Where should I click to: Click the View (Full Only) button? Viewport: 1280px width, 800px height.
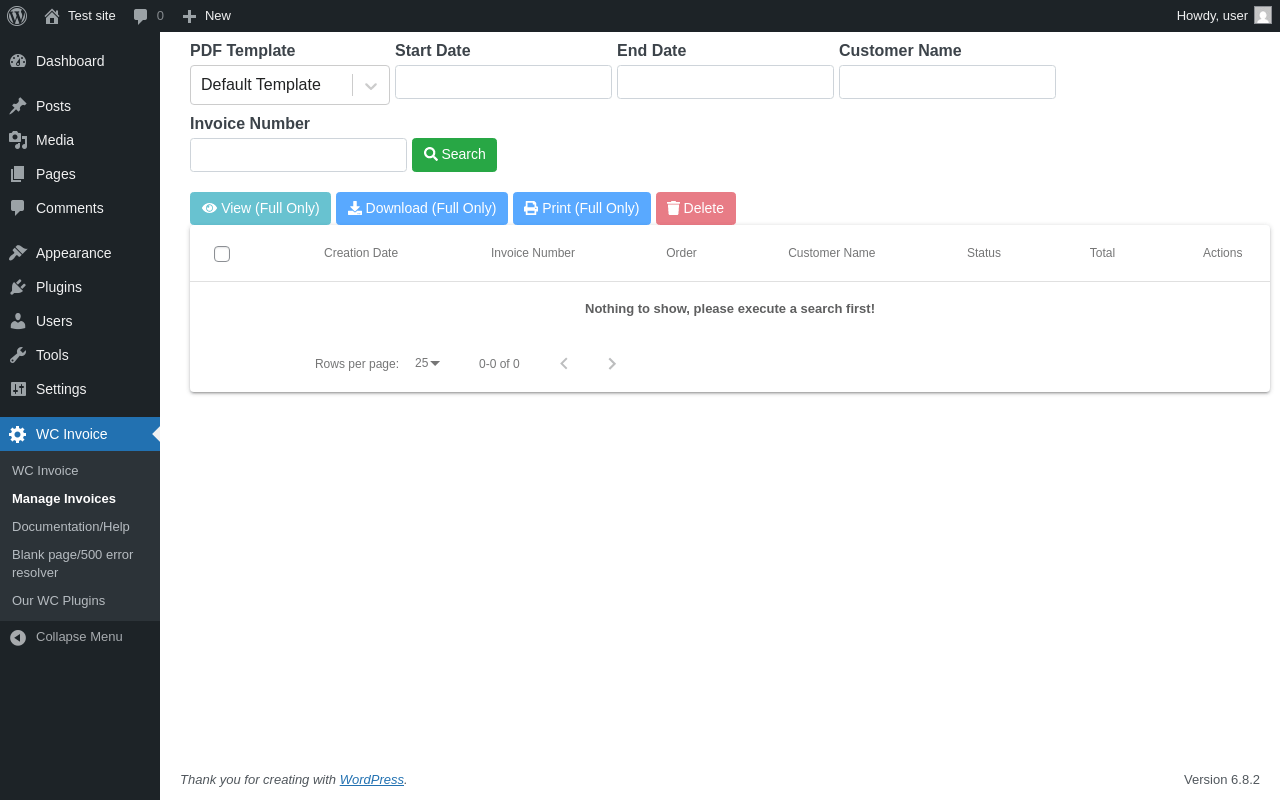[260, 208]
